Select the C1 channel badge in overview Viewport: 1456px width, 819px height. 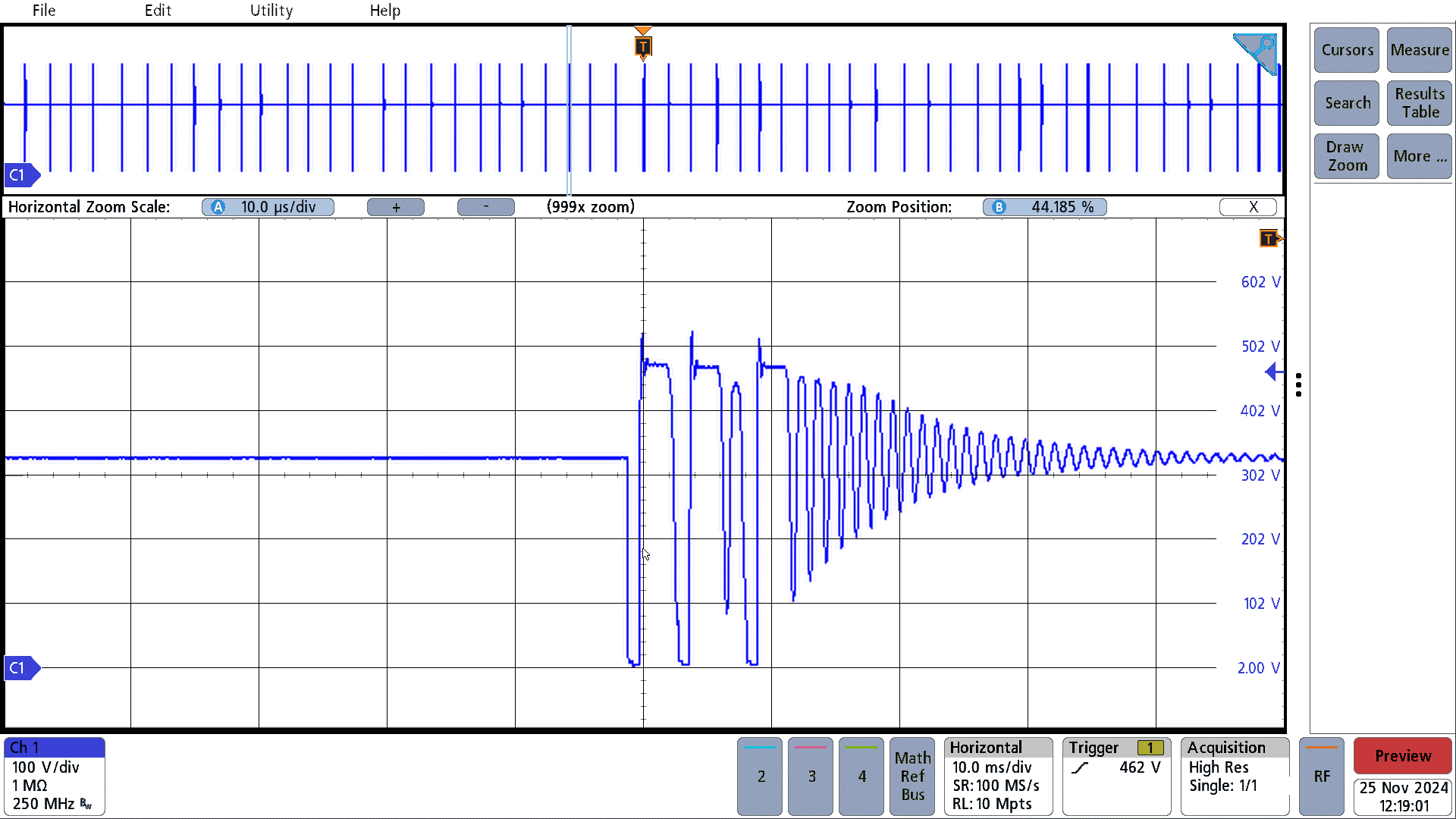(21, 175)
